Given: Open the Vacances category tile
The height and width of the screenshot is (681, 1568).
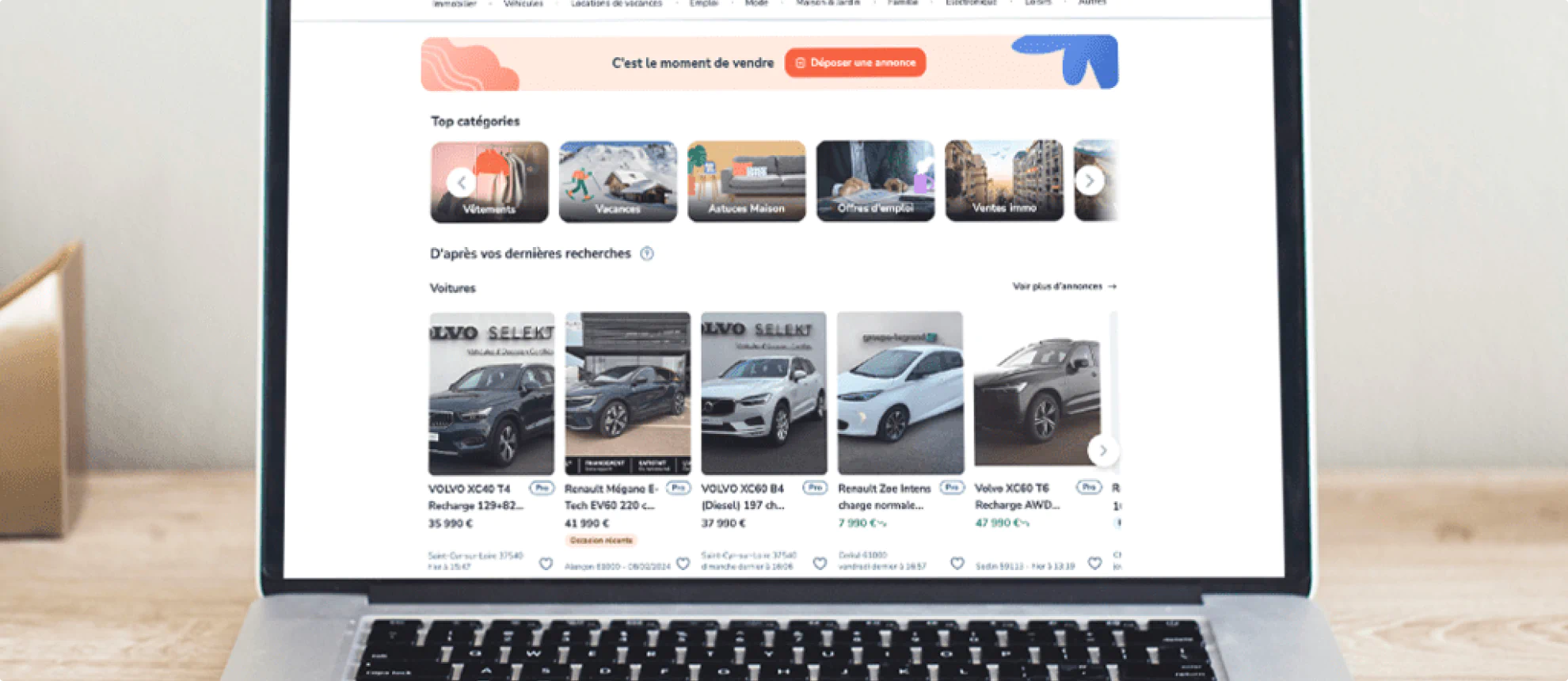Looking at the screenshot, I should coord(618,182).
